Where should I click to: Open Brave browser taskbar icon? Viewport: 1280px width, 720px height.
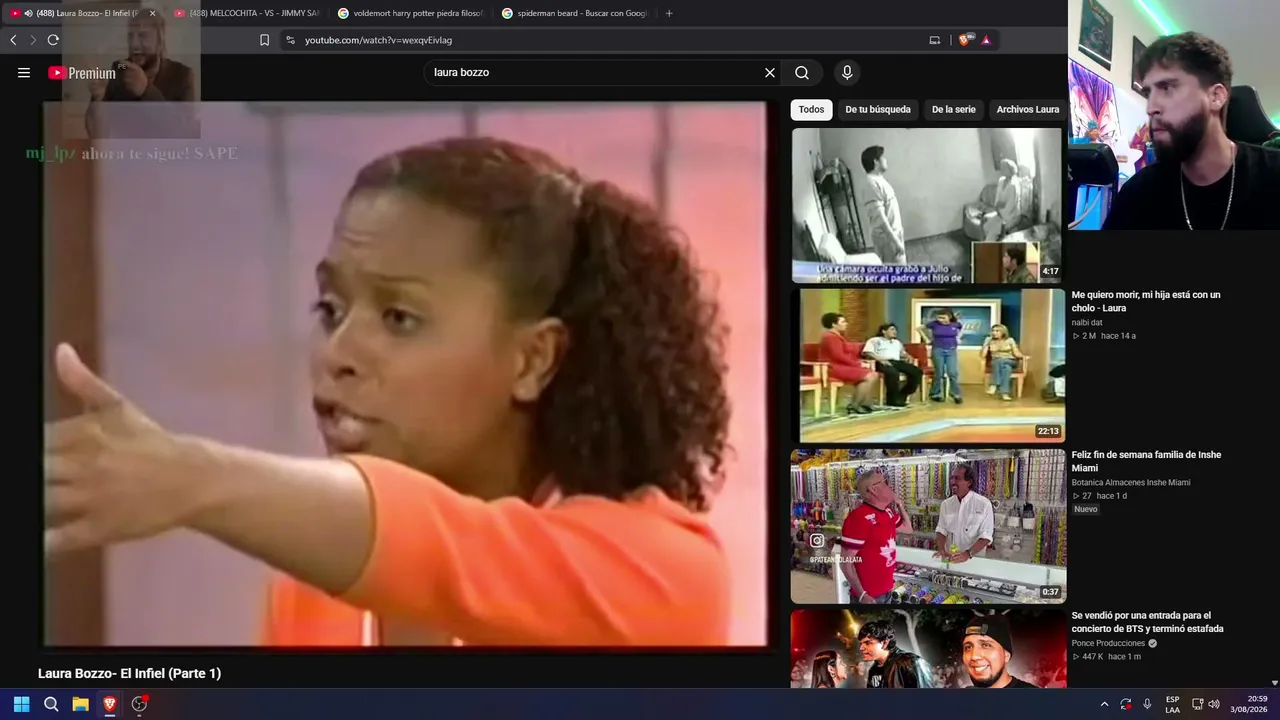110,704
